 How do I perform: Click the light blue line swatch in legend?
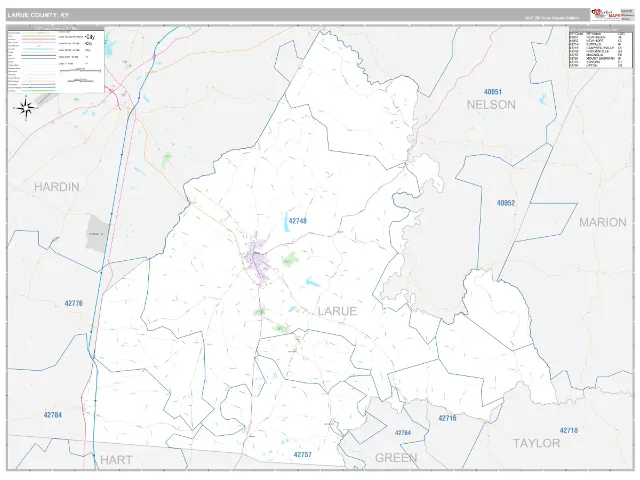(x=39, y=49)
